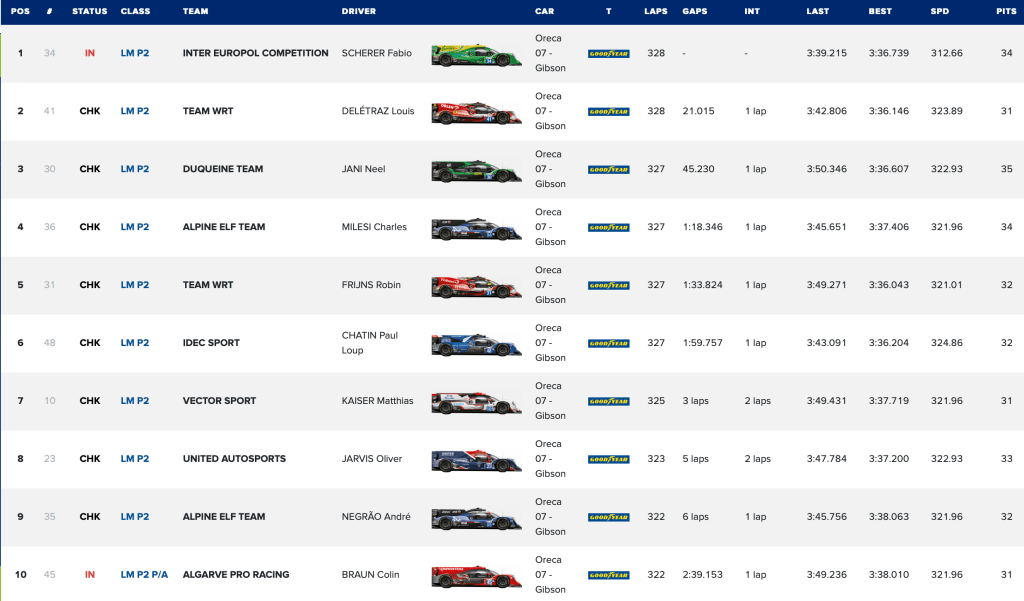
Task: Open LM P2 class link for Inter Europol
Action: (x=135, y=53)
